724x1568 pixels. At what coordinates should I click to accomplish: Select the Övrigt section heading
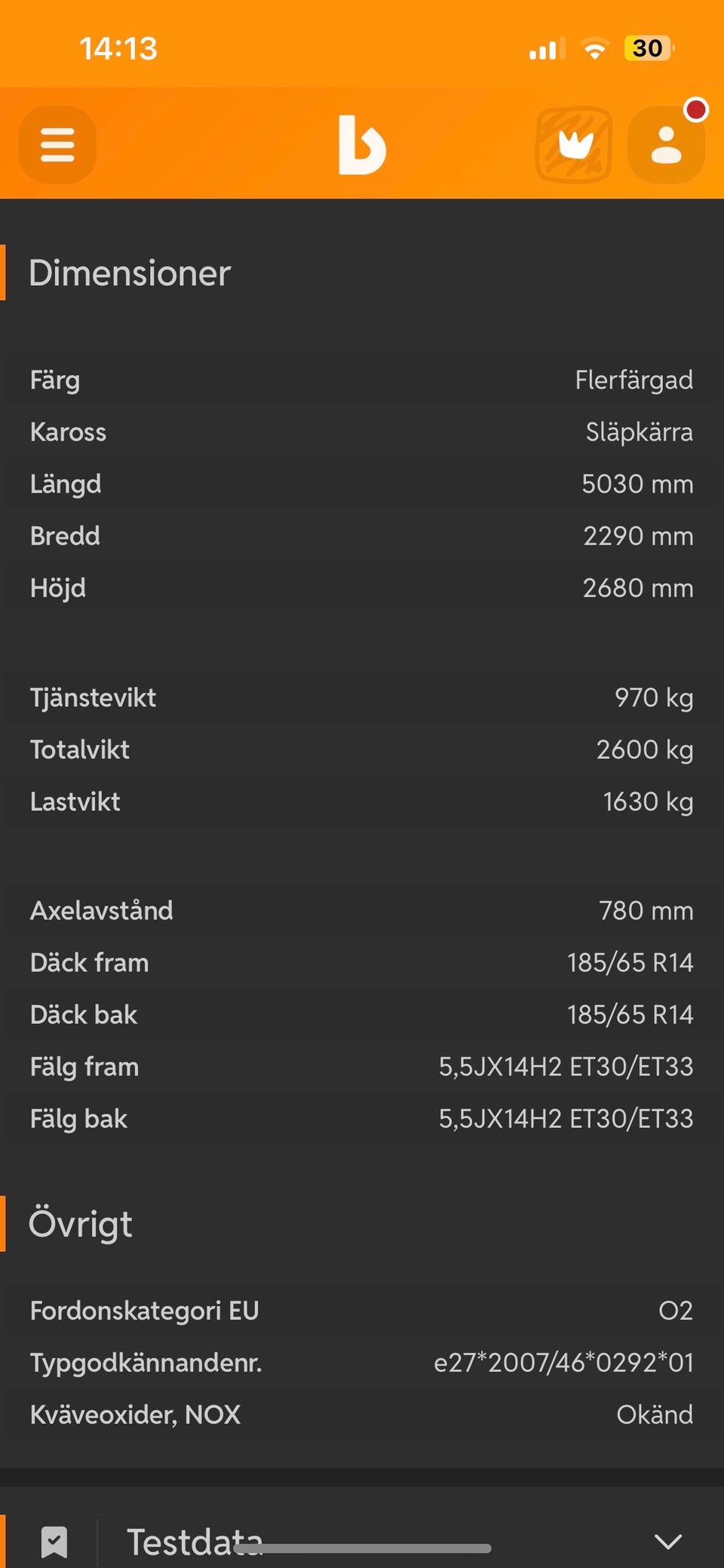81,1224
